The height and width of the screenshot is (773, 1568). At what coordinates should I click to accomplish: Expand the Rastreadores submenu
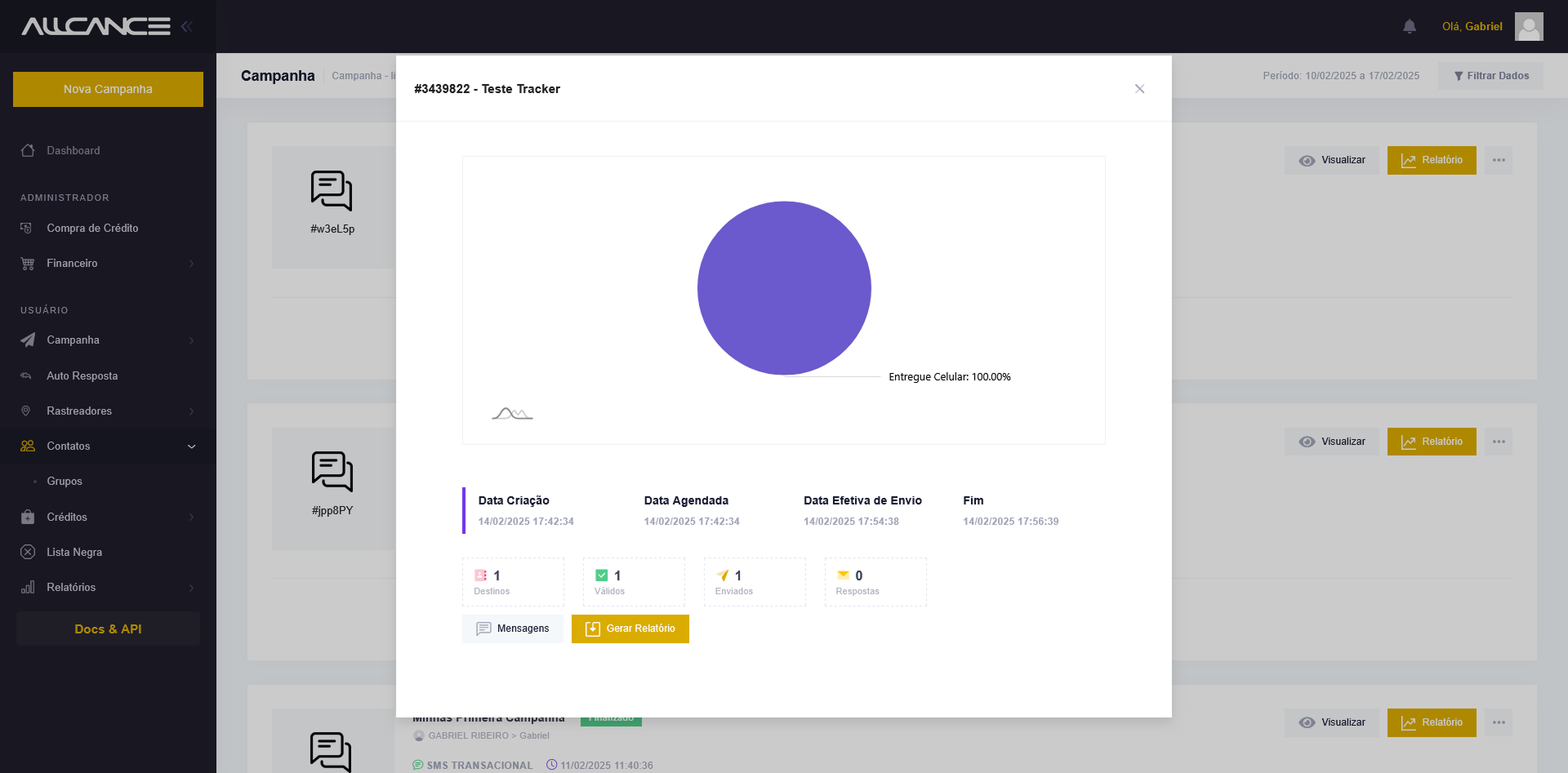(x=108, y=411)
